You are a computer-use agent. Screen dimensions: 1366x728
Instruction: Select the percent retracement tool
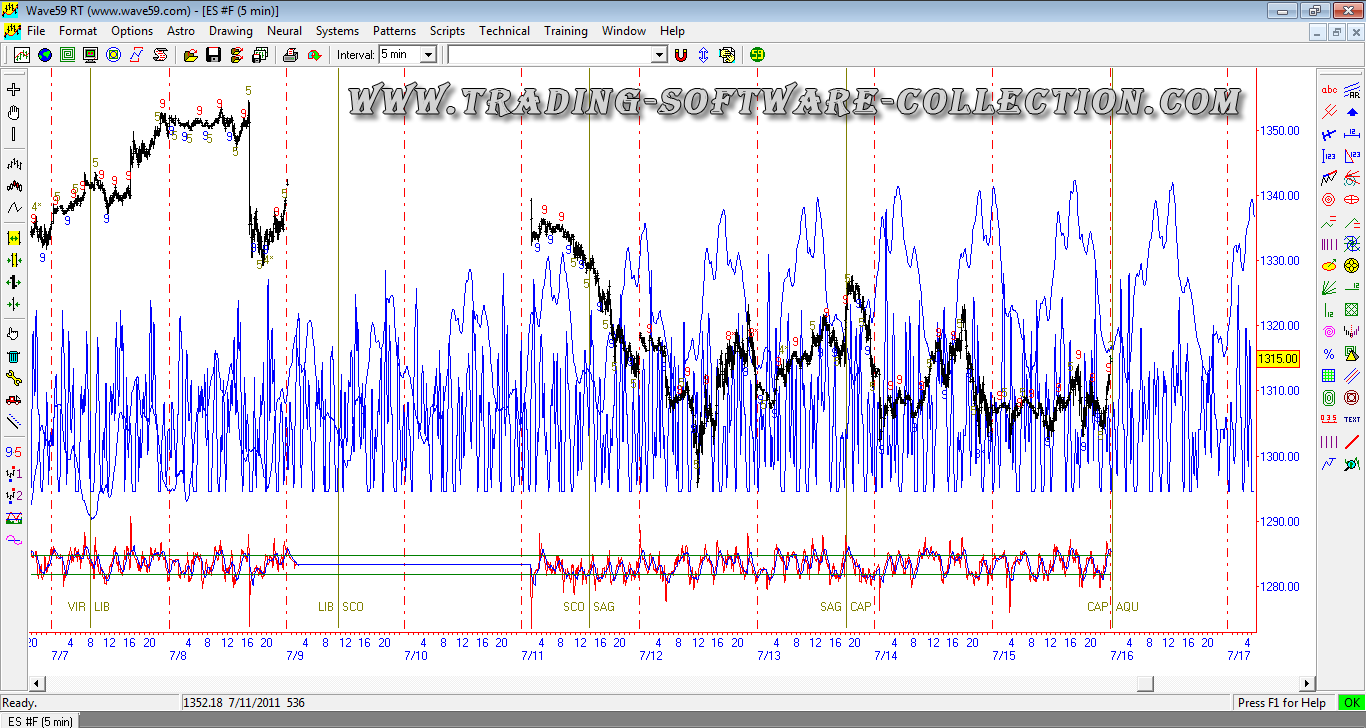[1329, 354]
